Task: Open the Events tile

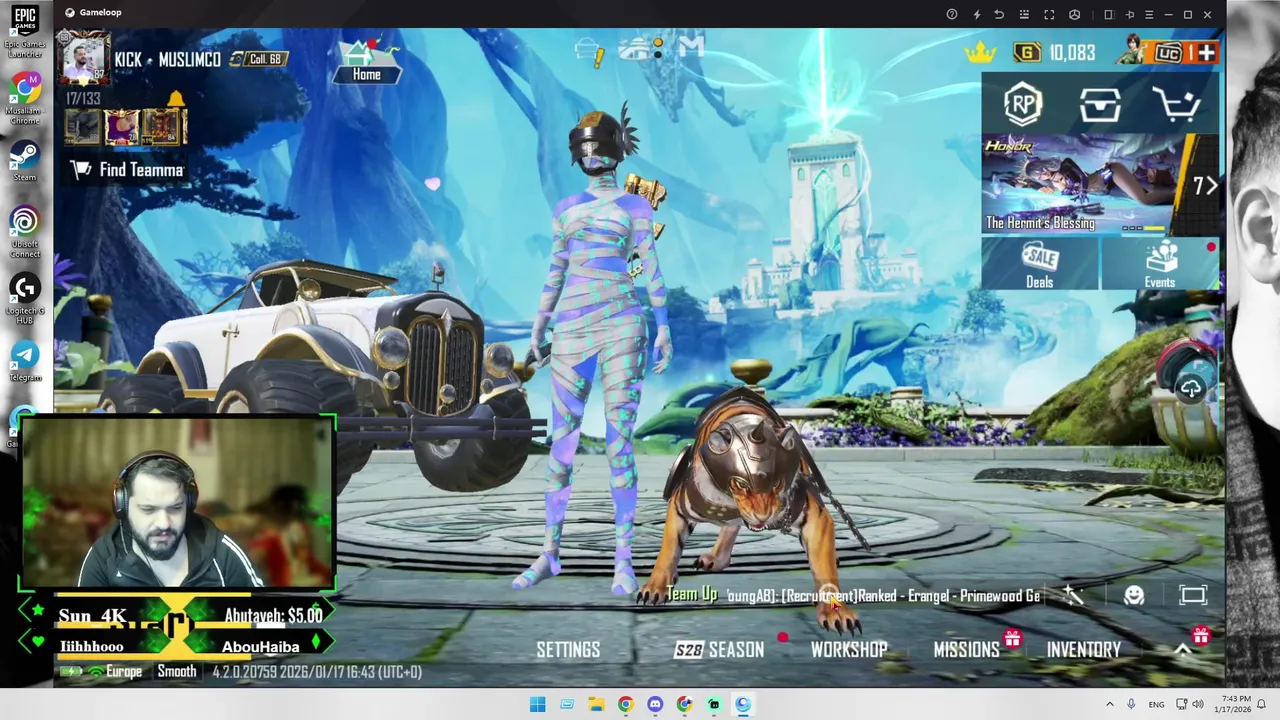Action: tap(1161, 265)
